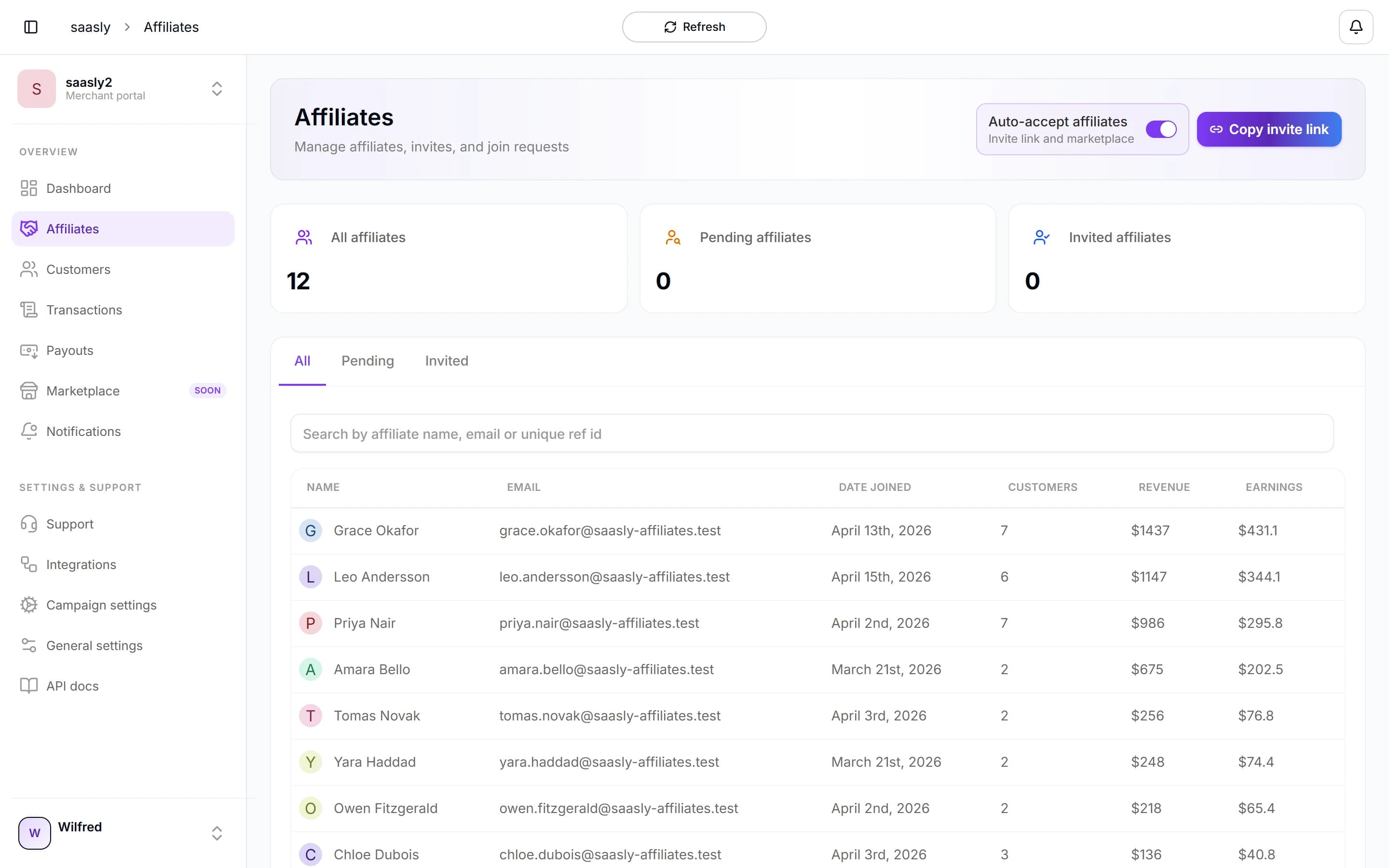Viewport: 1389px width, 868px height.
Task: Click Owen Fitzgerald's O avatar
Action: tap(311, 808)
